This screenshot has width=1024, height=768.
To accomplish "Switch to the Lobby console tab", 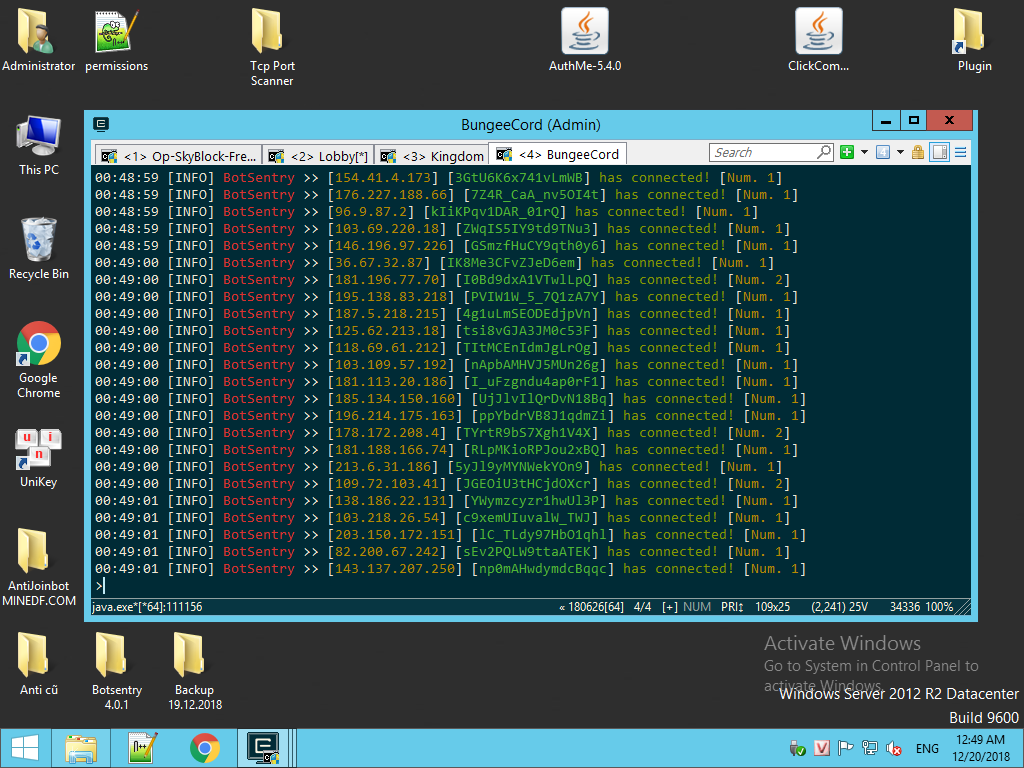I will click(320, 155).
